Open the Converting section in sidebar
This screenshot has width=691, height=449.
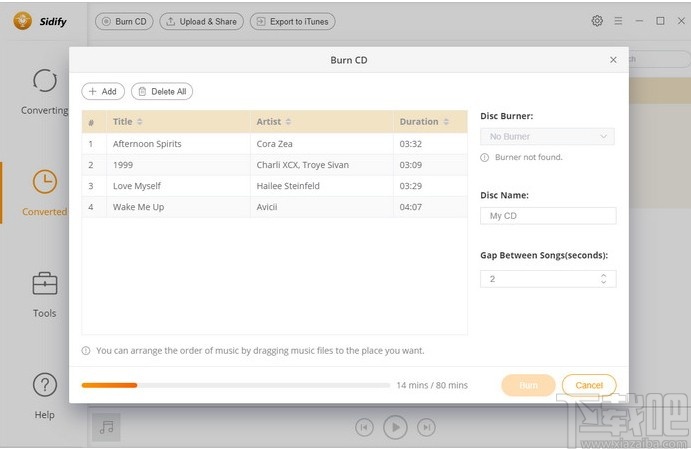(x=45, y=92)
